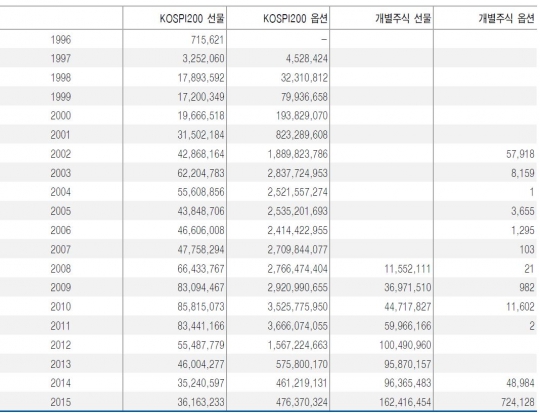The height and width of the screenshot is (413, 540).
Task: Select the KOSPI200 선물 column header
Action: (x=192, y=19)
